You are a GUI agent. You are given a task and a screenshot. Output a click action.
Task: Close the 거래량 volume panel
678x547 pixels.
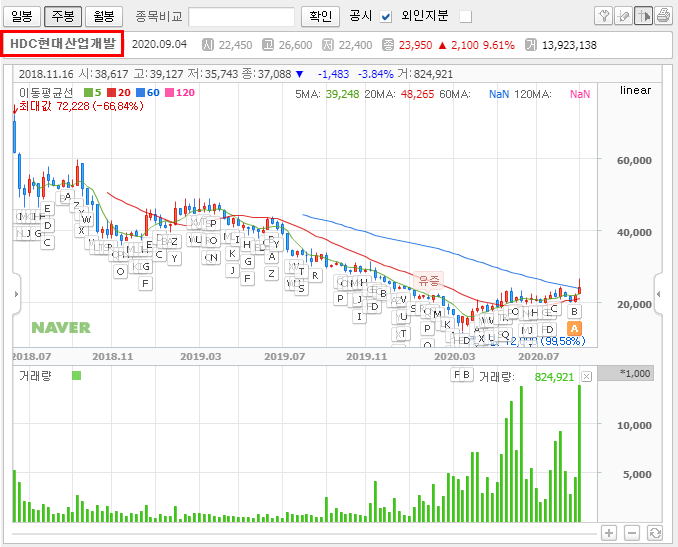(x=586, y=377)
